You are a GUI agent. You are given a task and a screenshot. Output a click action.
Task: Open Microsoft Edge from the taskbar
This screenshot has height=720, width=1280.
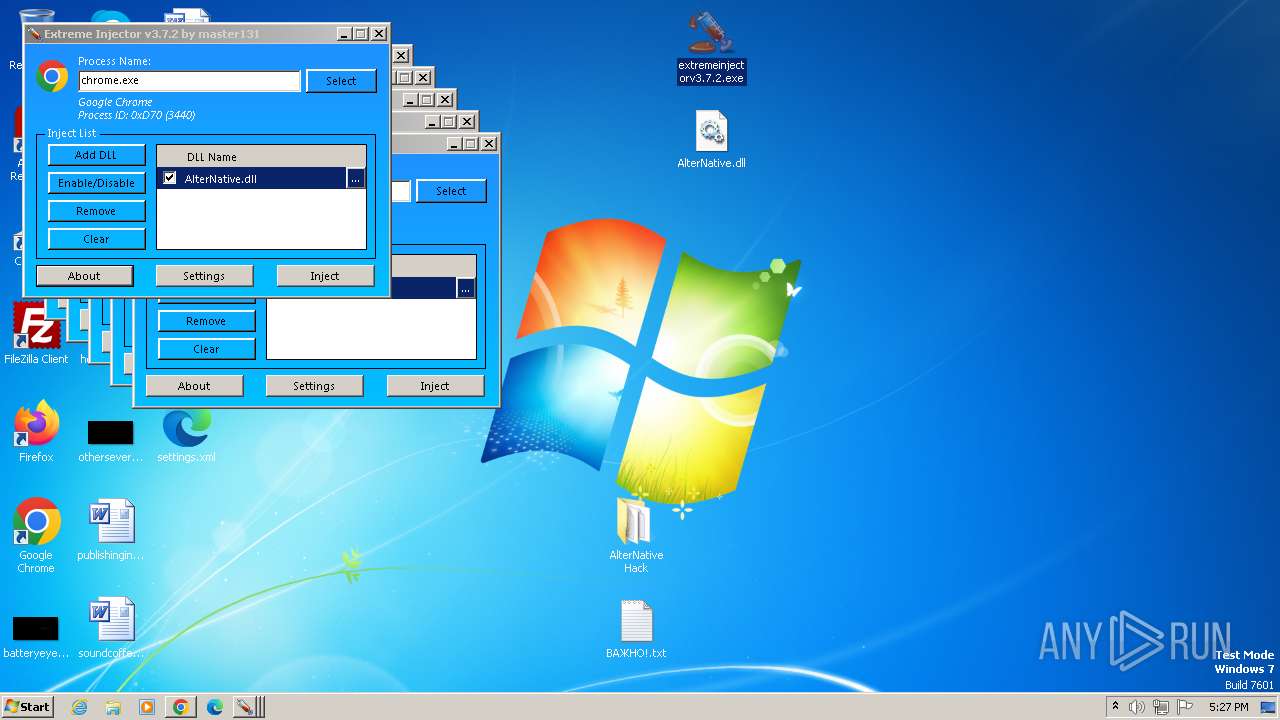(214, 707)
